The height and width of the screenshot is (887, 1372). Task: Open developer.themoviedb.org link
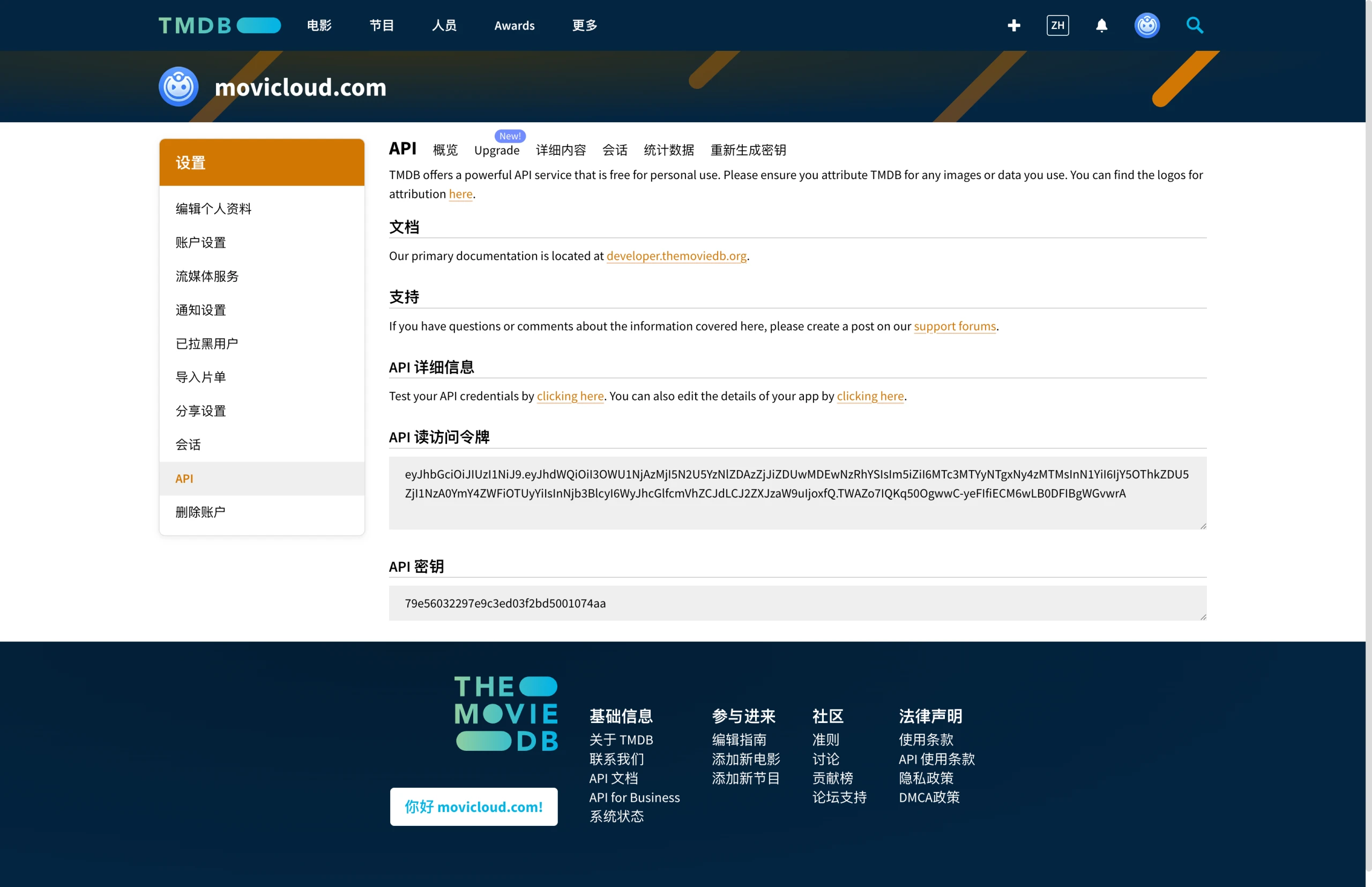point(676,256)
